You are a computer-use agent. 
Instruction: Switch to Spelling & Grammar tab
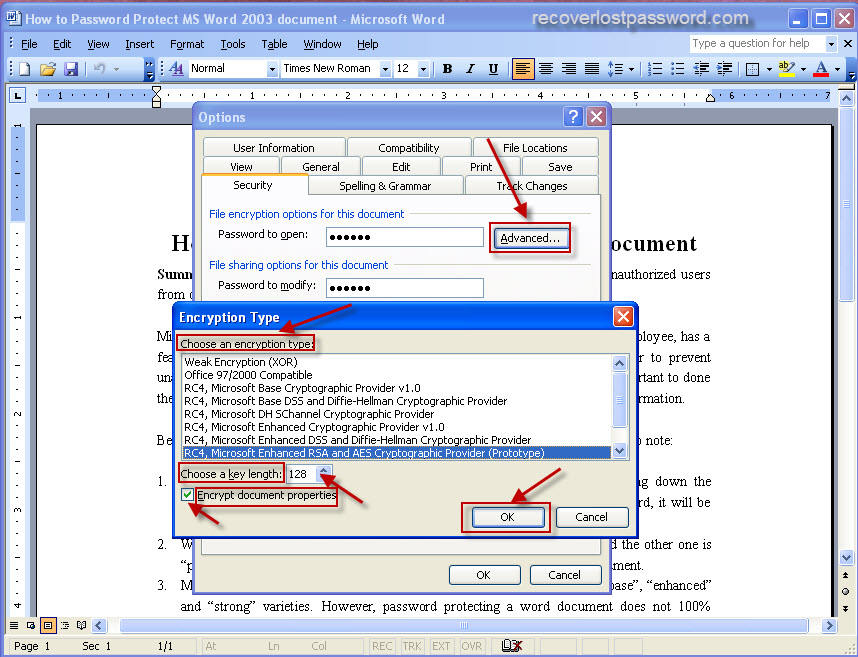(x=385, y=186)
